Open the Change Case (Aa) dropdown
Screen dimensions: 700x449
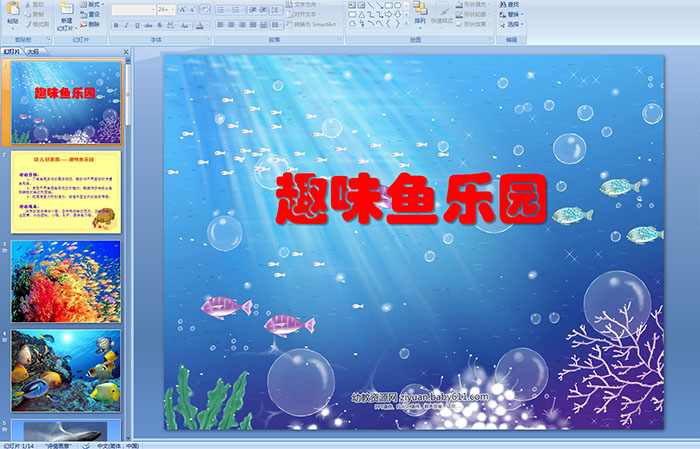185,25
